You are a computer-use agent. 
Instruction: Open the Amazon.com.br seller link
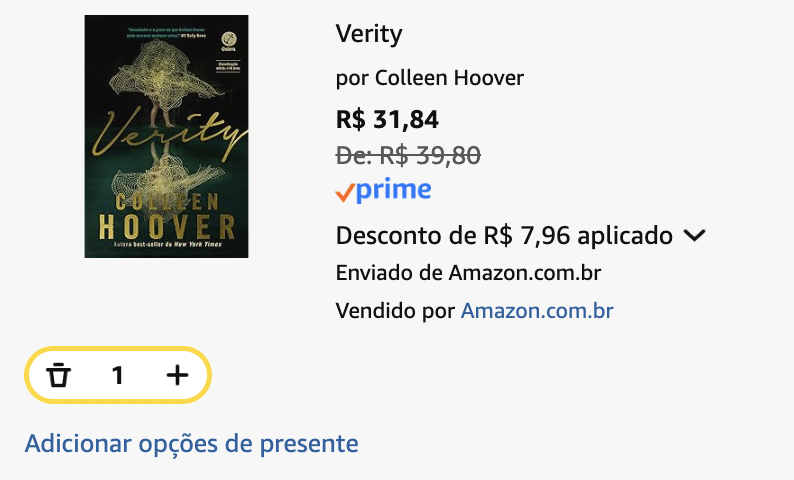point(537,310)
